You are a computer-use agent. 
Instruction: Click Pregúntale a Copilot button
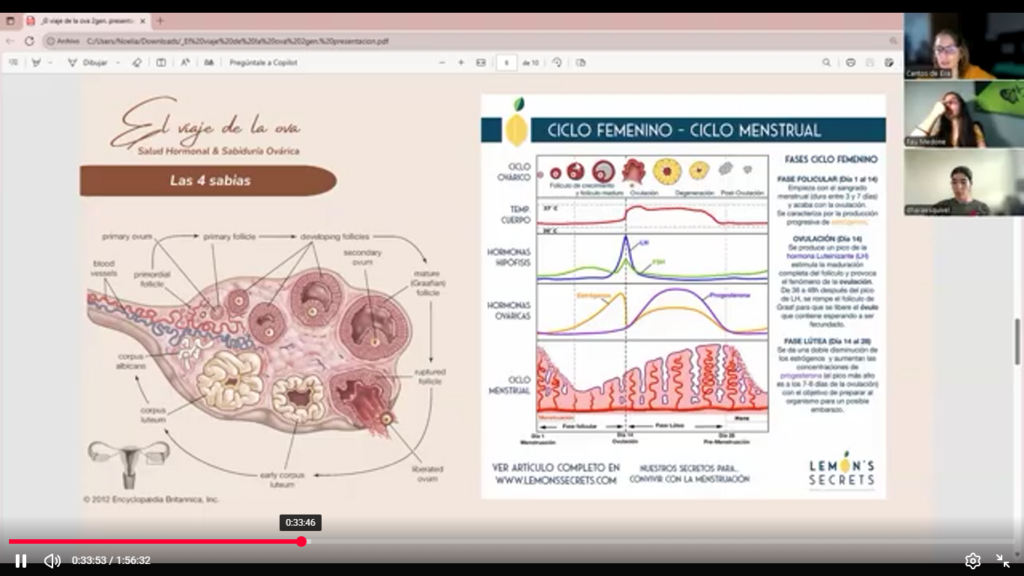point(264,62)
